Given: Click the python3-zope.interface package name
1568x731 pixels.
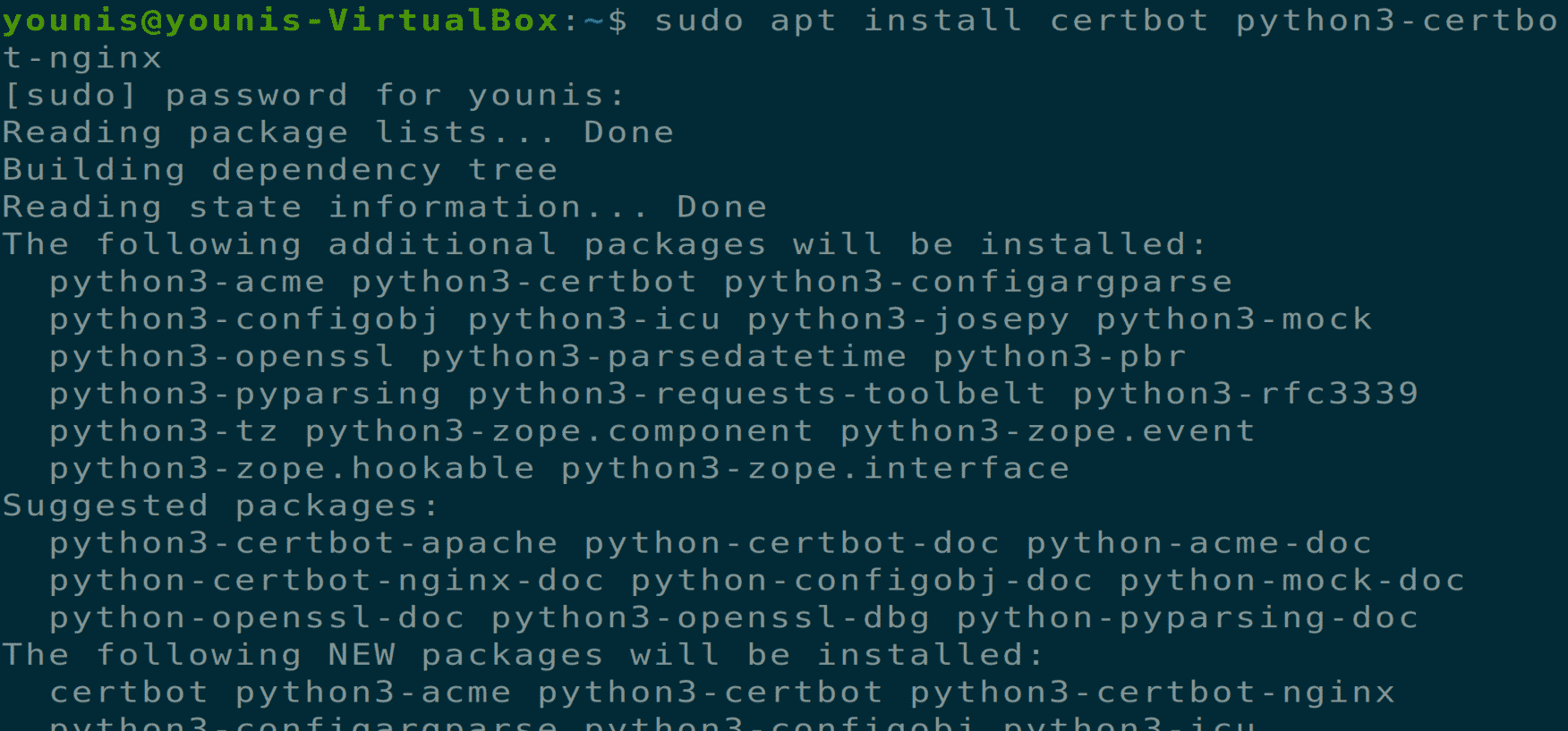Looking at the screenshot, I should pyautogui.click(x=814, y=469).
